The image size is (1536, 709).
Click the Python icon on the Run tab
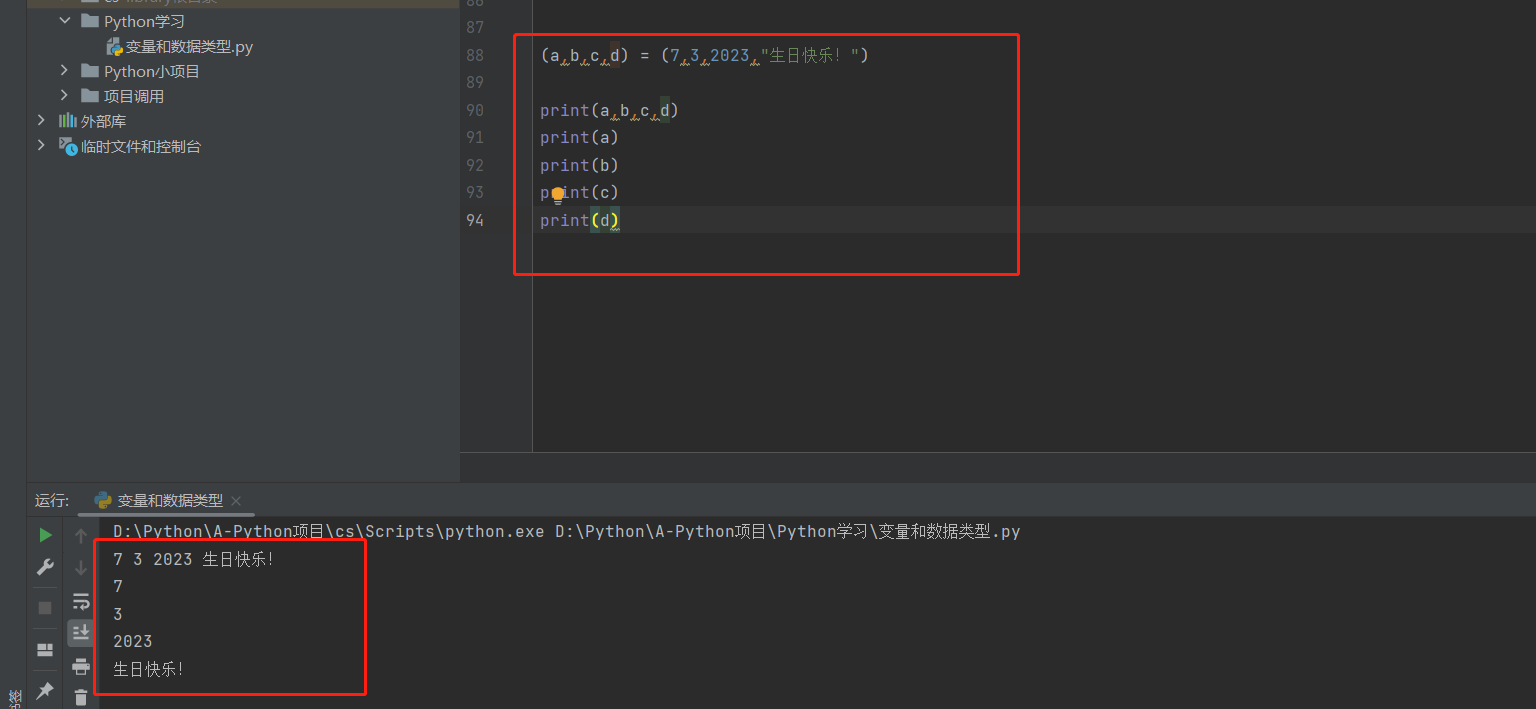pyautogui.click(x=102, y=500)
